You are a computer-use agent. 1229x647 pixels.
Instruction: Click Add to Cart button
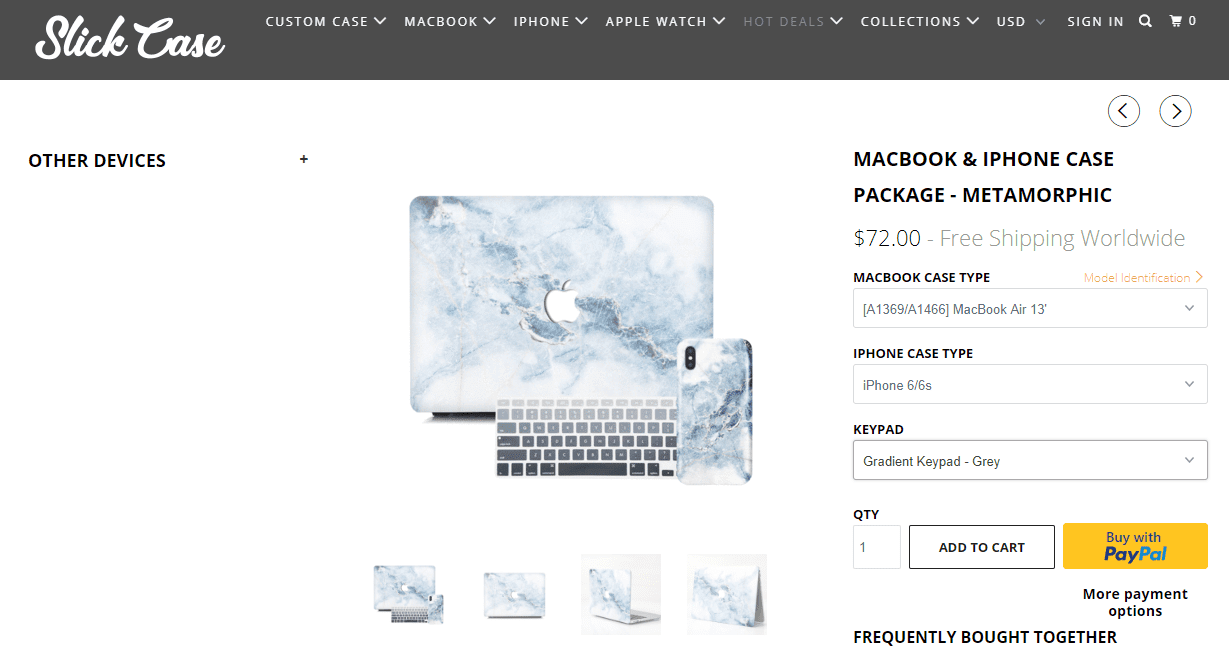(x=982, y=547)
